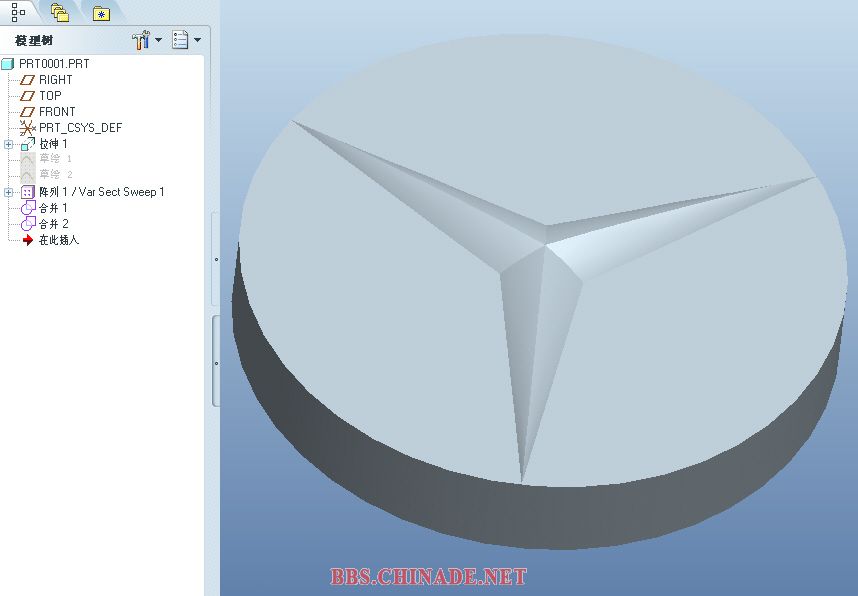Screen dimensions: 858x596
Task: Select 阵列 1 / Var Sect Sweep 1
Action: (101, 192)
